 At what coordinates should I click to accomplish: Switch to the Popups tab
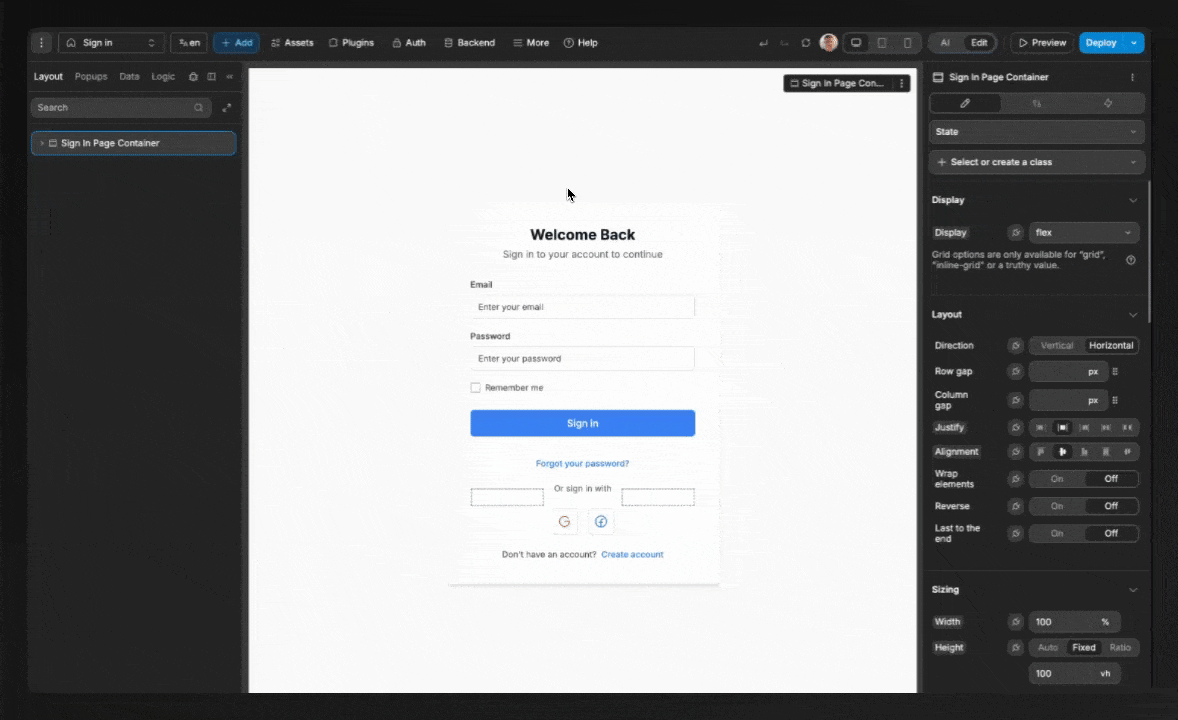(91, 76)
